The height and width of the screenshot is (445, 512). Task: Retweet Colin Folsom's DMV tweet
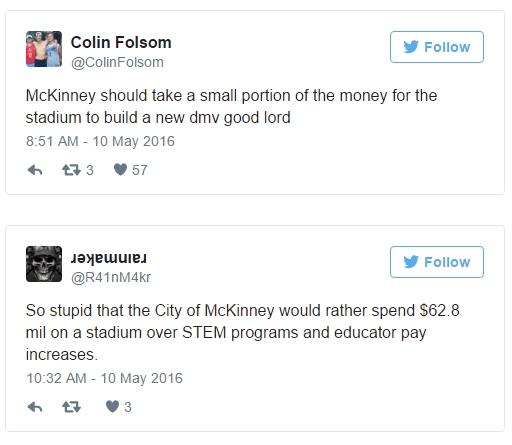71,170
